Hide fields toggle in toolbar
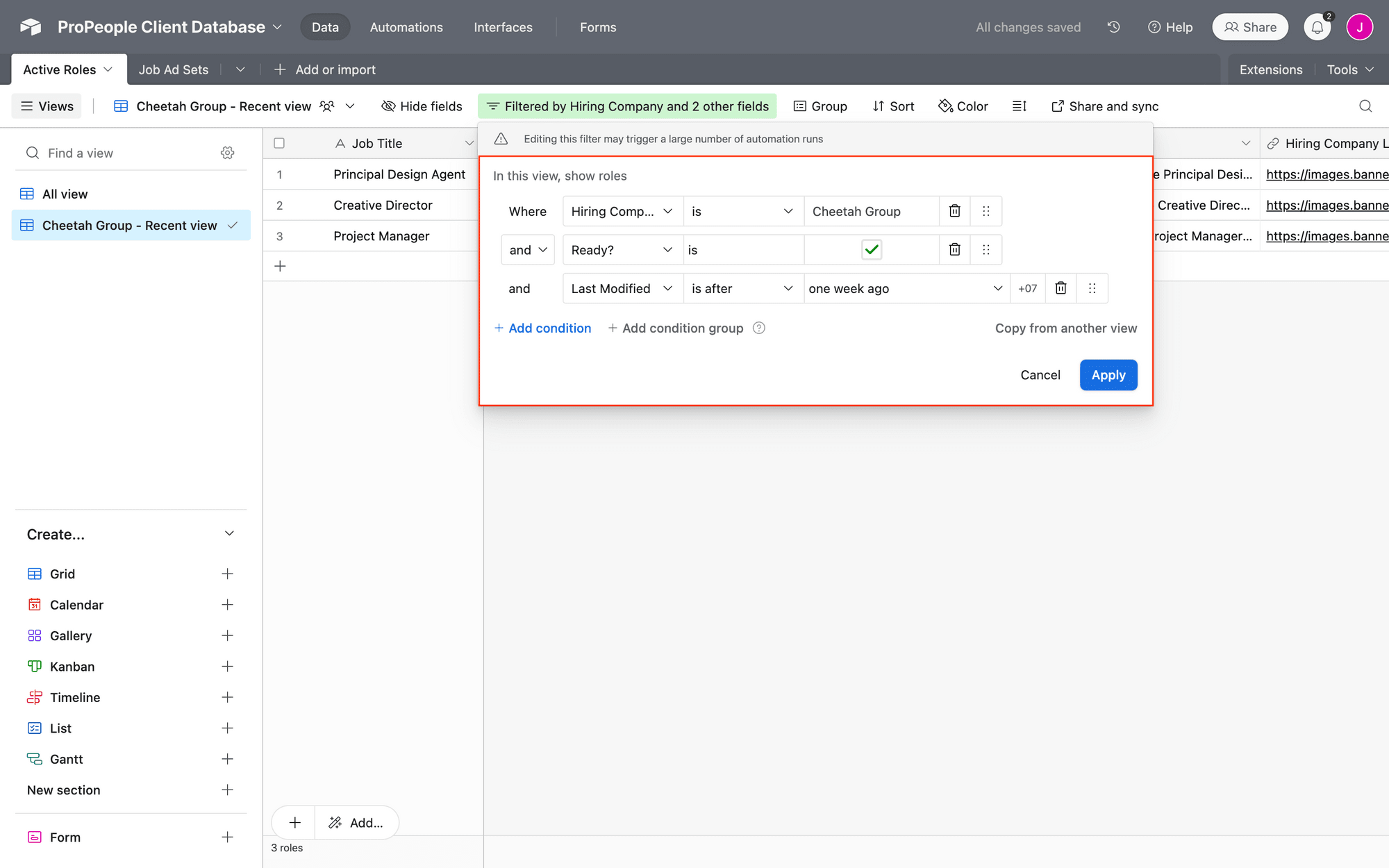The width and height of the screenshot is (1389, 868). (422, 106)
